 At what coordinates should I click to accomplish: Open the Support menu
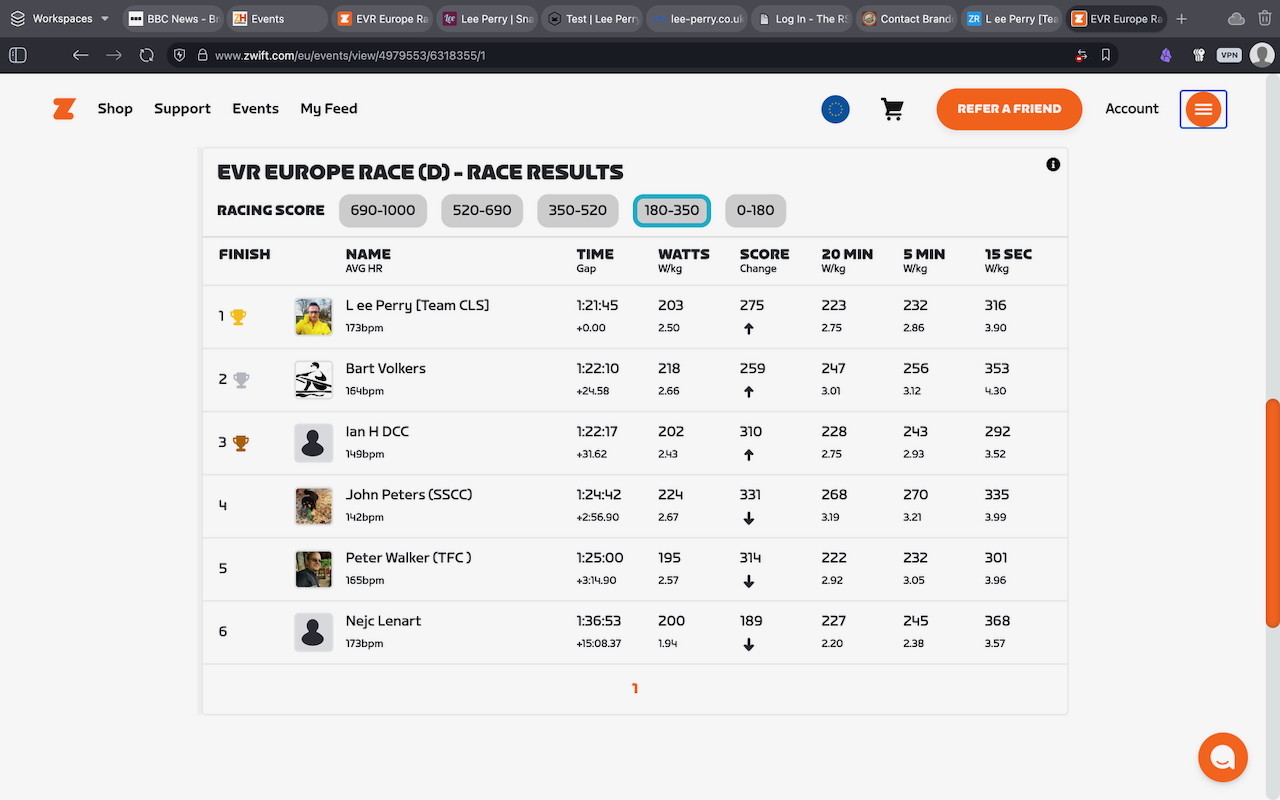182,109
